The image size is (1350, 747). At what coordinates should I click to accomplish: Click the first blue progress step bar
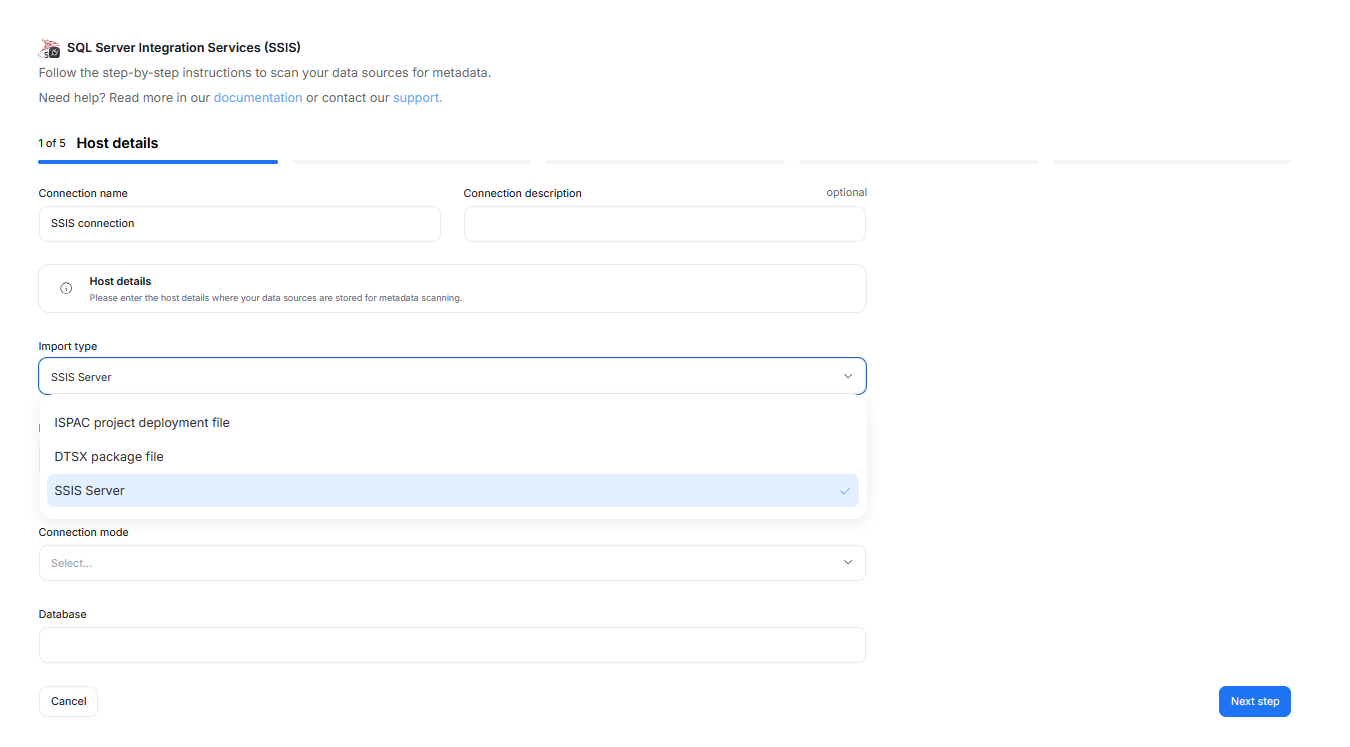click(158, 161)
